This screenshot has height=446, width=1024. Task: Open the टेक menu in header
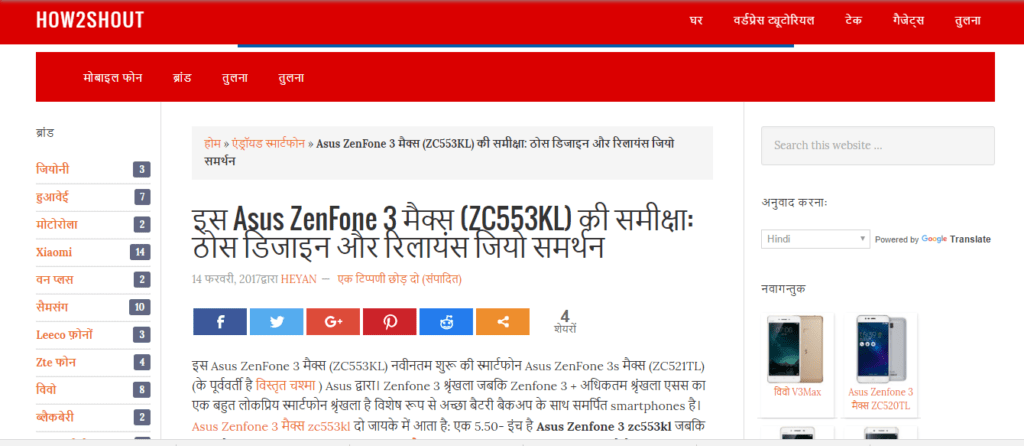point(853,20)
